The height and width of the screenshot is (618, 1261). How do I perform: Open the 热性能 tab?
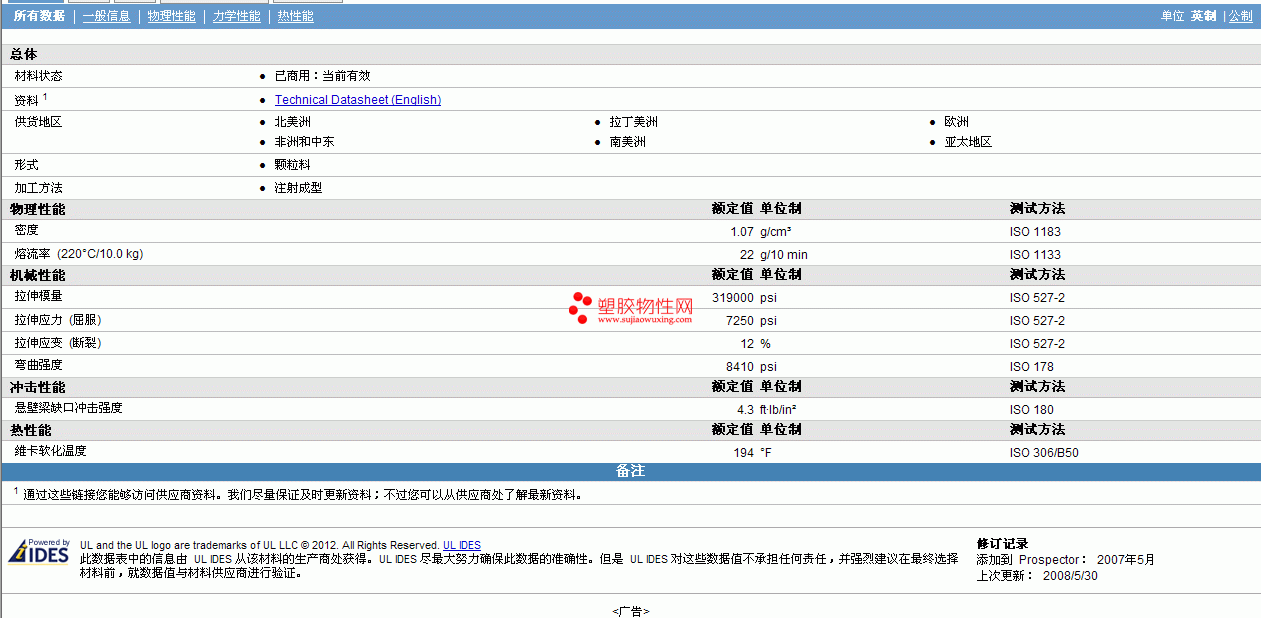295,16
